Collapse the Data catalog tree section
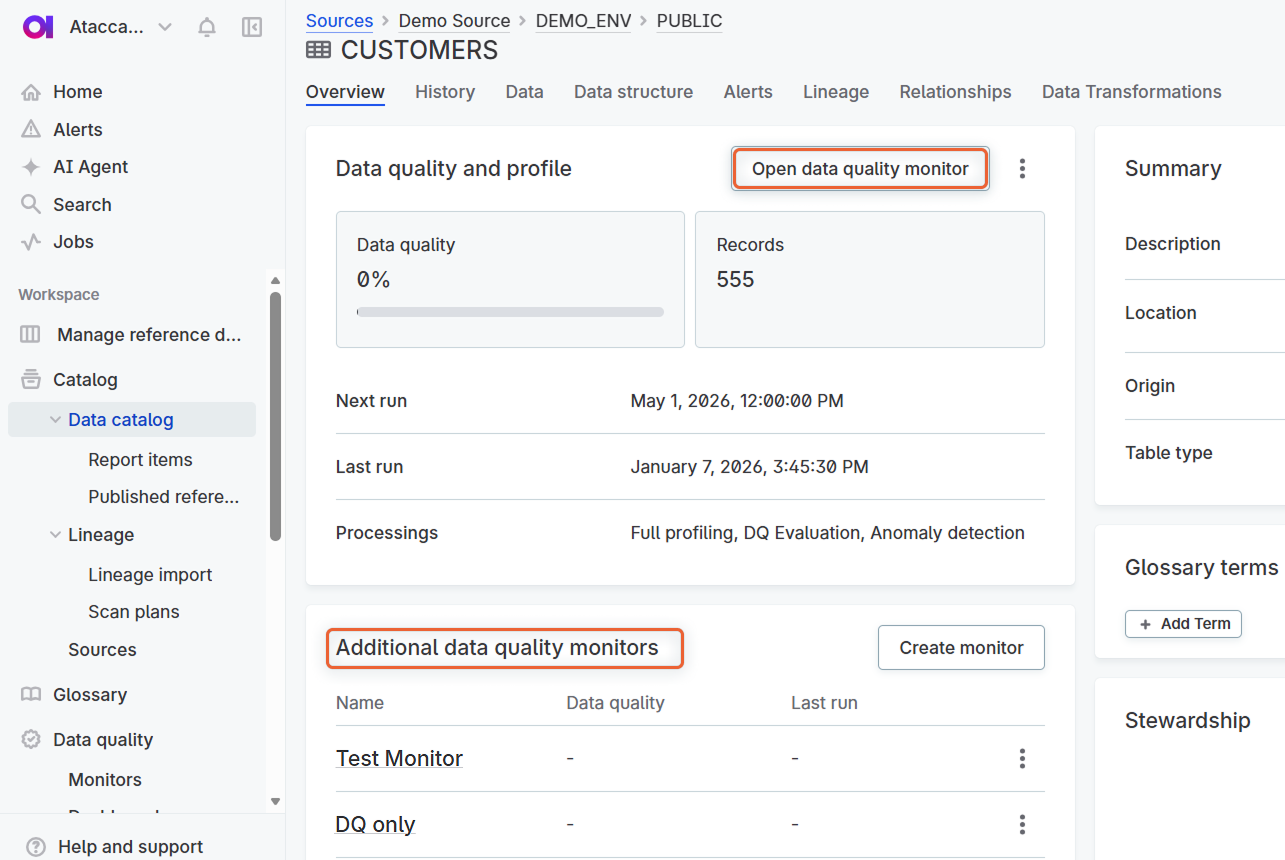1285x860 pixels. pos(56,420)
